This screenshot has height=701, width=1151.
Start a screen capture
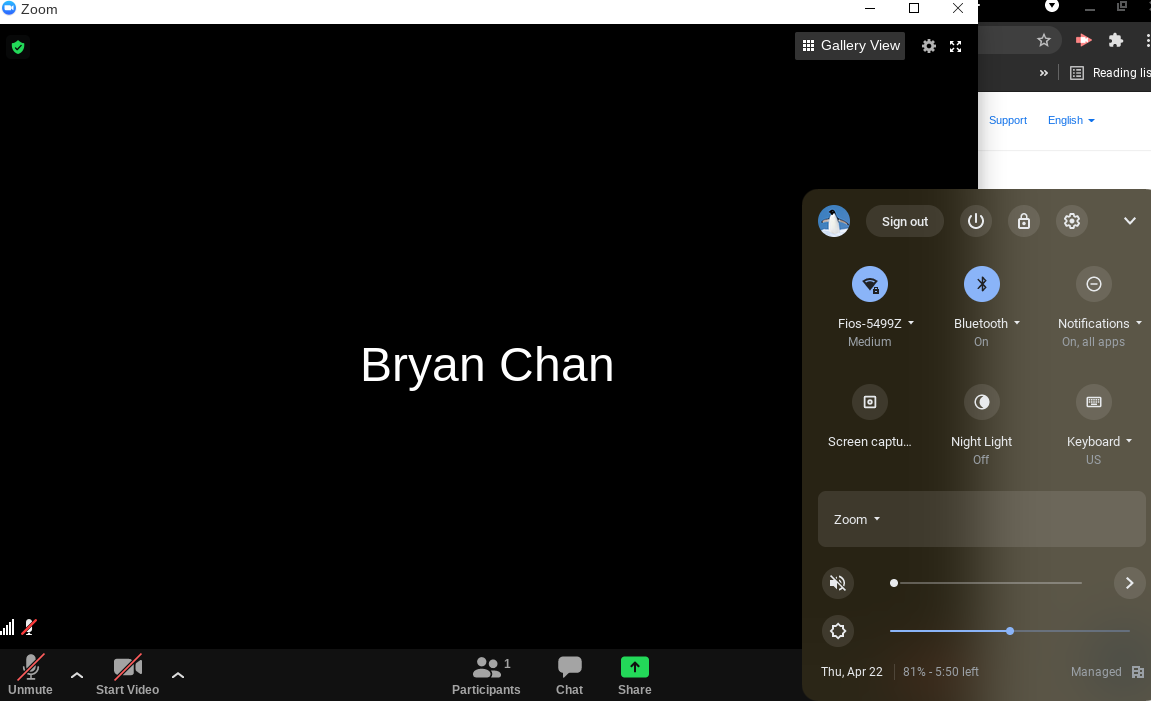tap(870, 402)
